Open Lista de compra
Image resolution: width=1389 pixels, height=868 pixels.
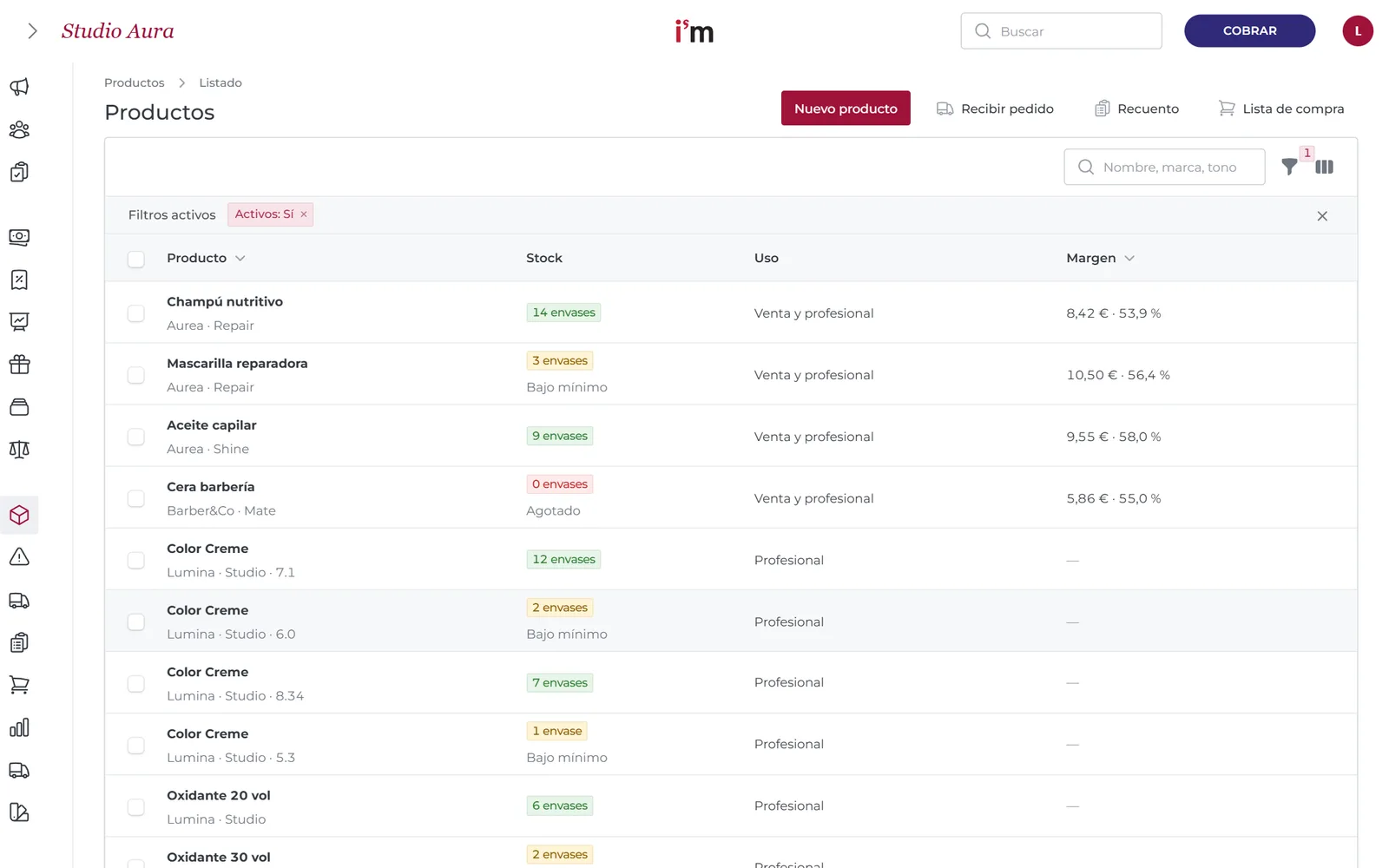coord(1281,108)
